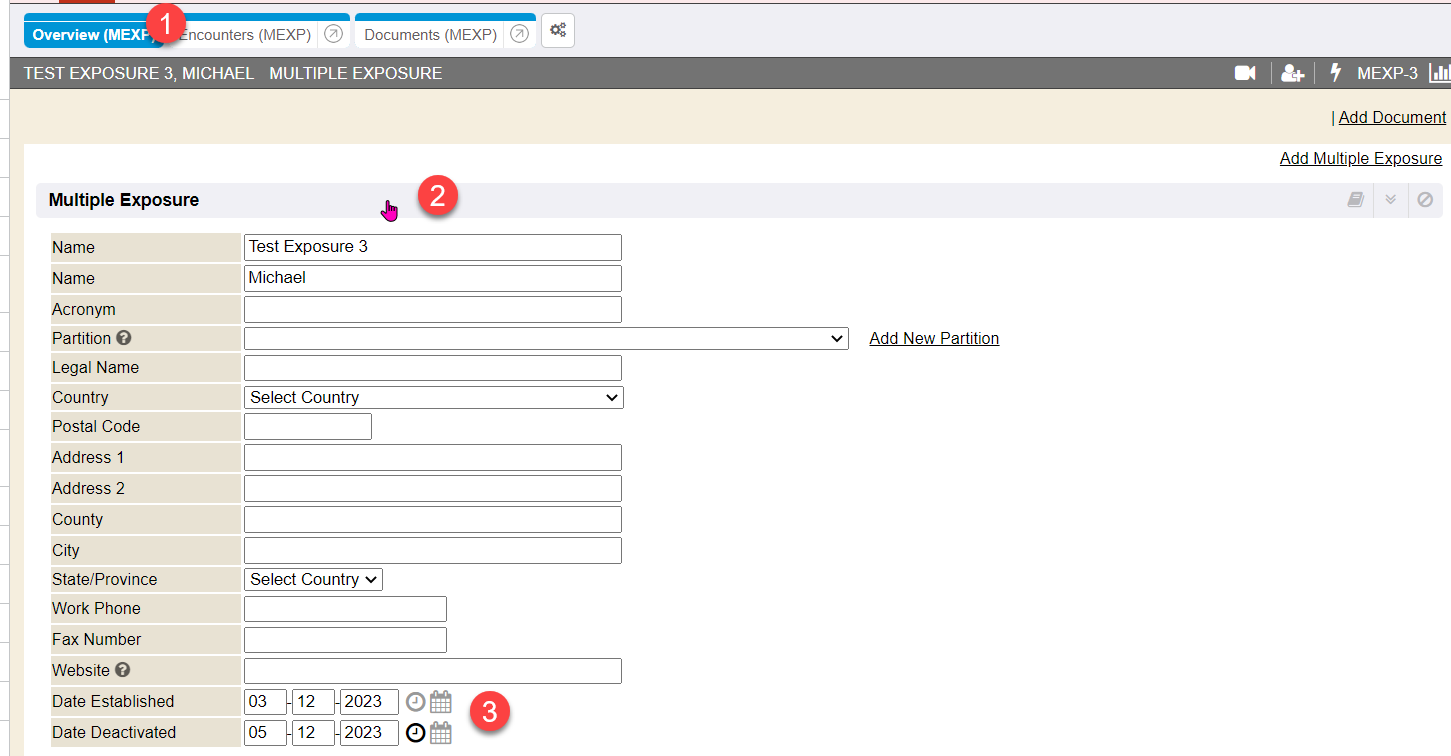The height and width of the screenshot is (756, 1451).
Task: Click the video camera icon in header
Action: (x=1245, y=73)
